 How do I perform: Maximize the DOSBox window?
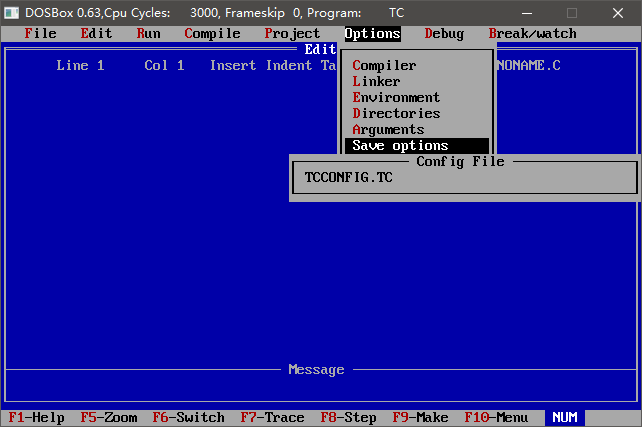pos(572,12)
